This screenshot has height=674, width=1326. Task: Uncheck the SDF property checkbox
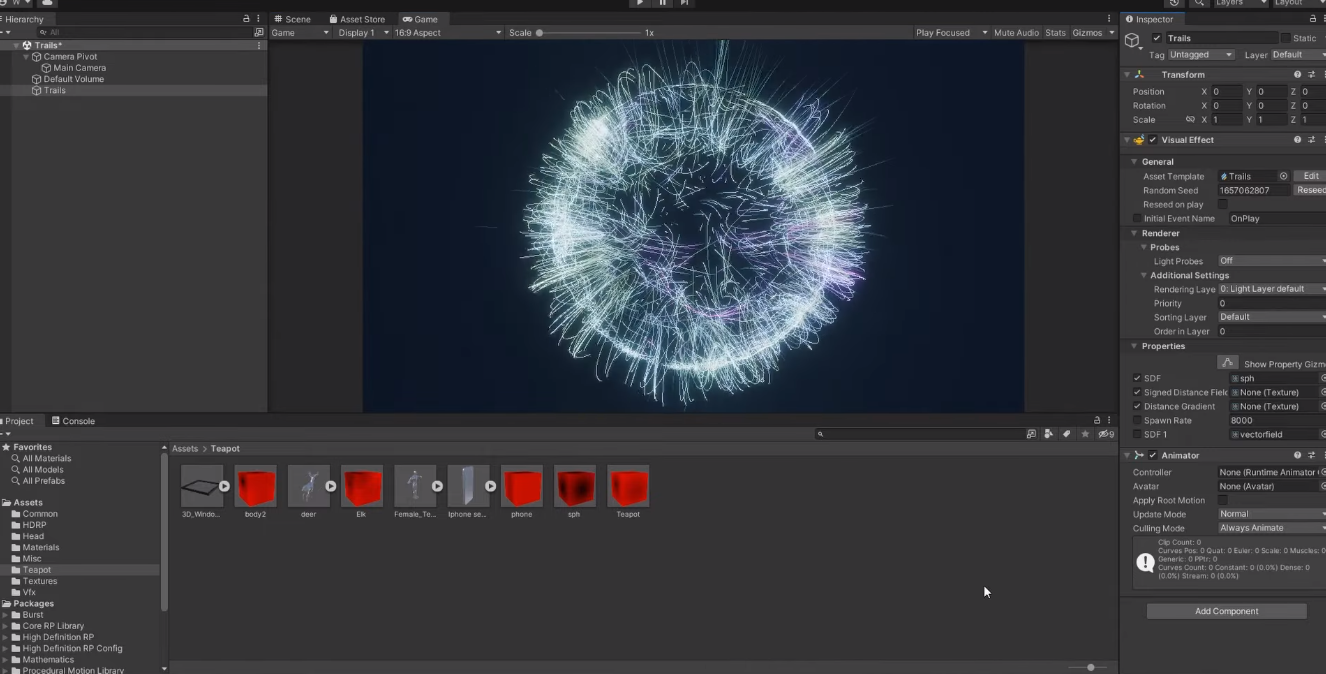(1137, 378)
